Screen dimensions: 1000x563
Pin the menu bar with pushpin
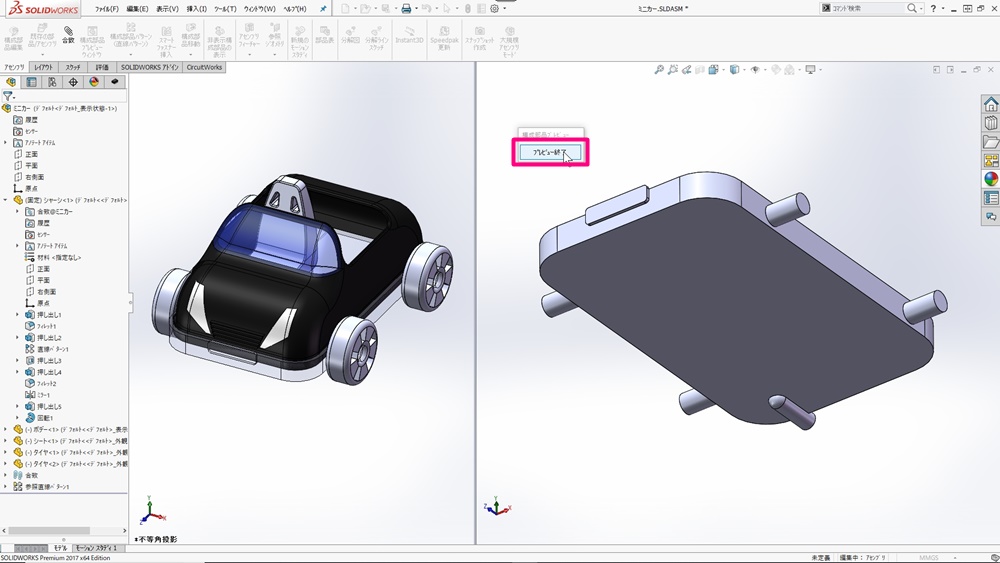[x=323, y=9]
